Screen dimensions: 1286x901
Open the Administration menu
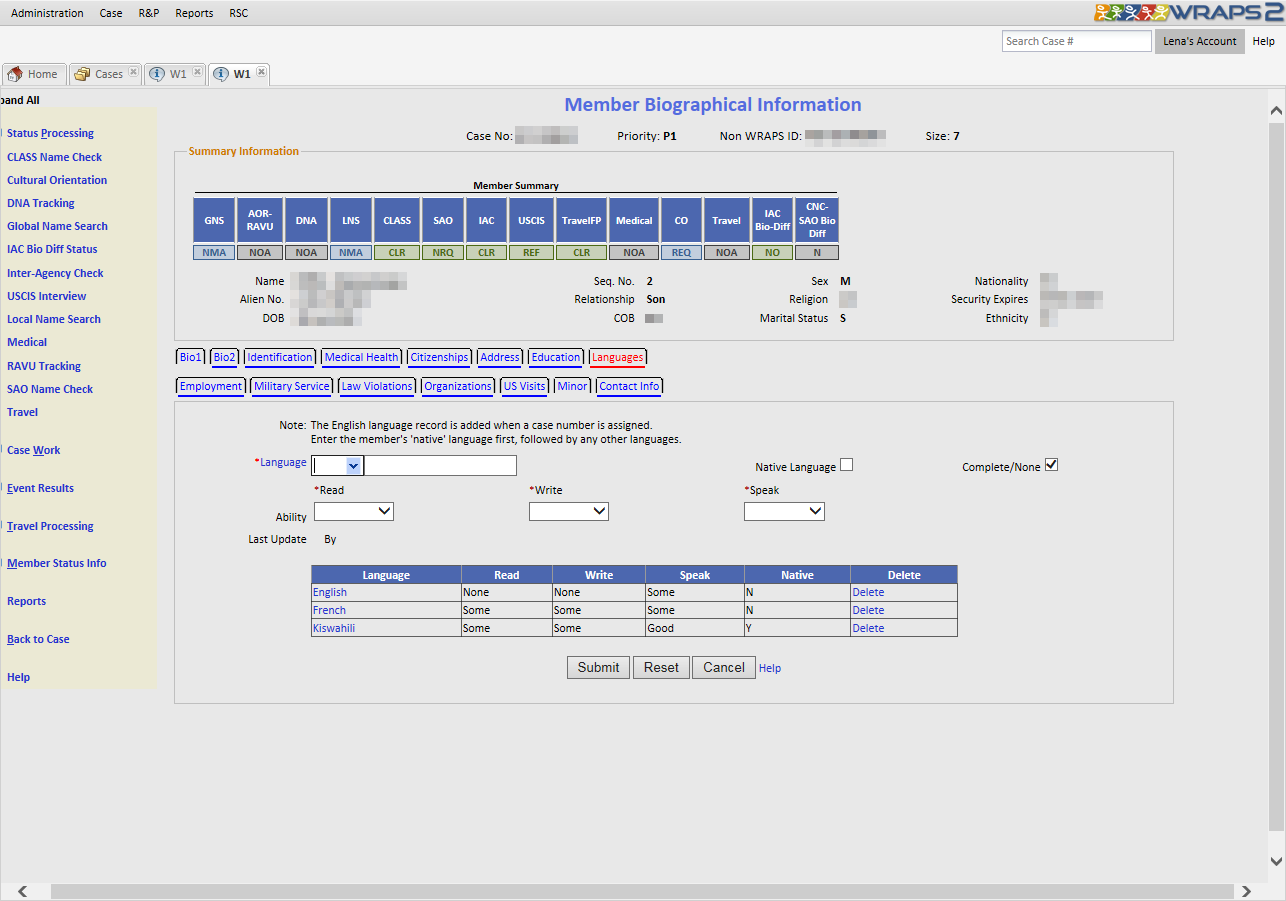point(47,13)
